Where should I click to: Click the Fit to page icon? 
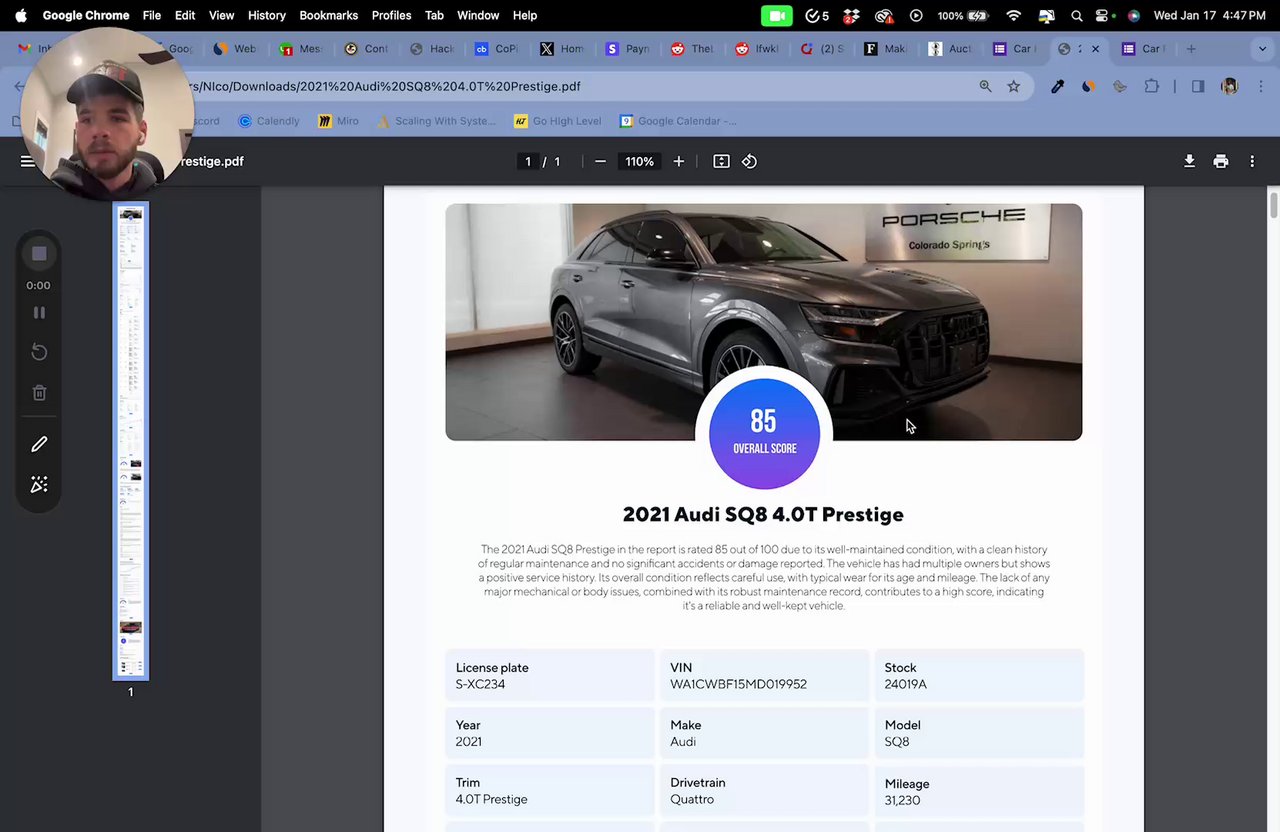coord(721,161)
